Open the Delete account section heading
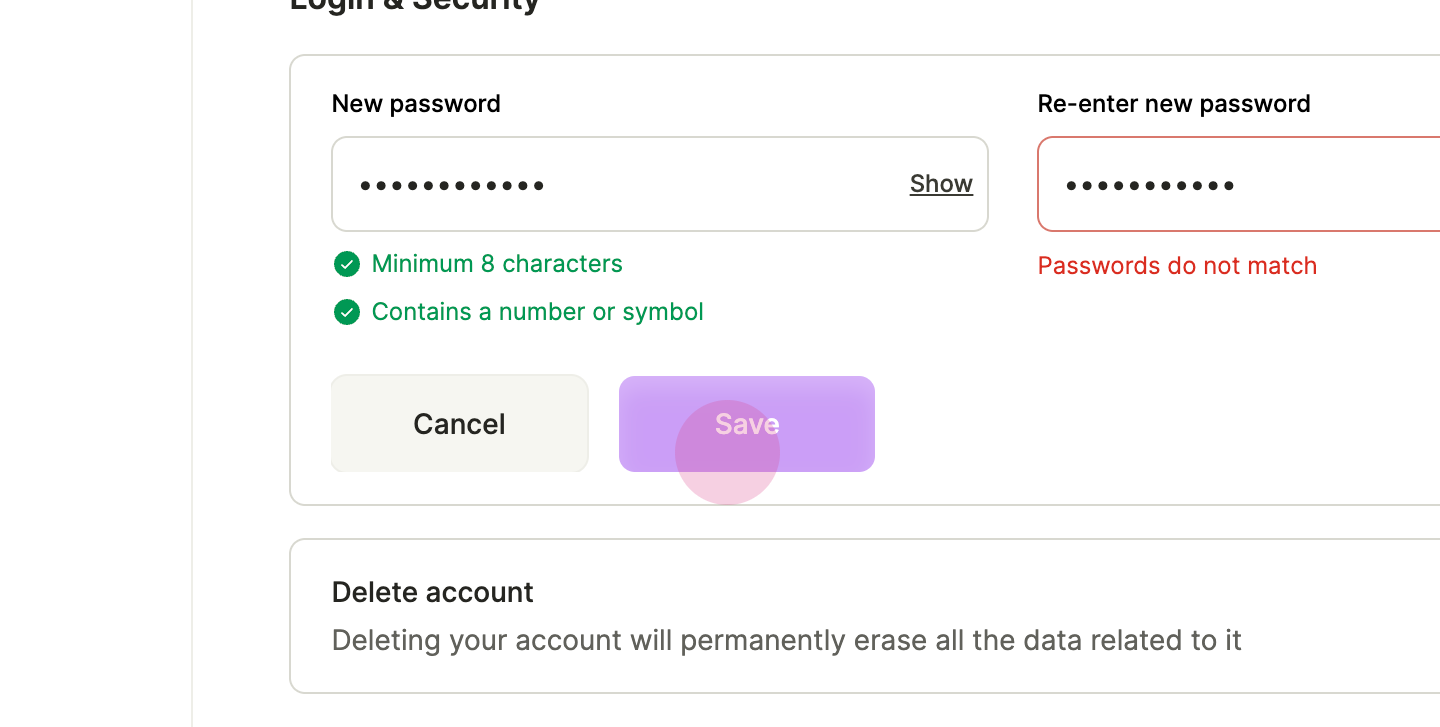Screen dimensions: 1440x727 (x=433, y=592)
